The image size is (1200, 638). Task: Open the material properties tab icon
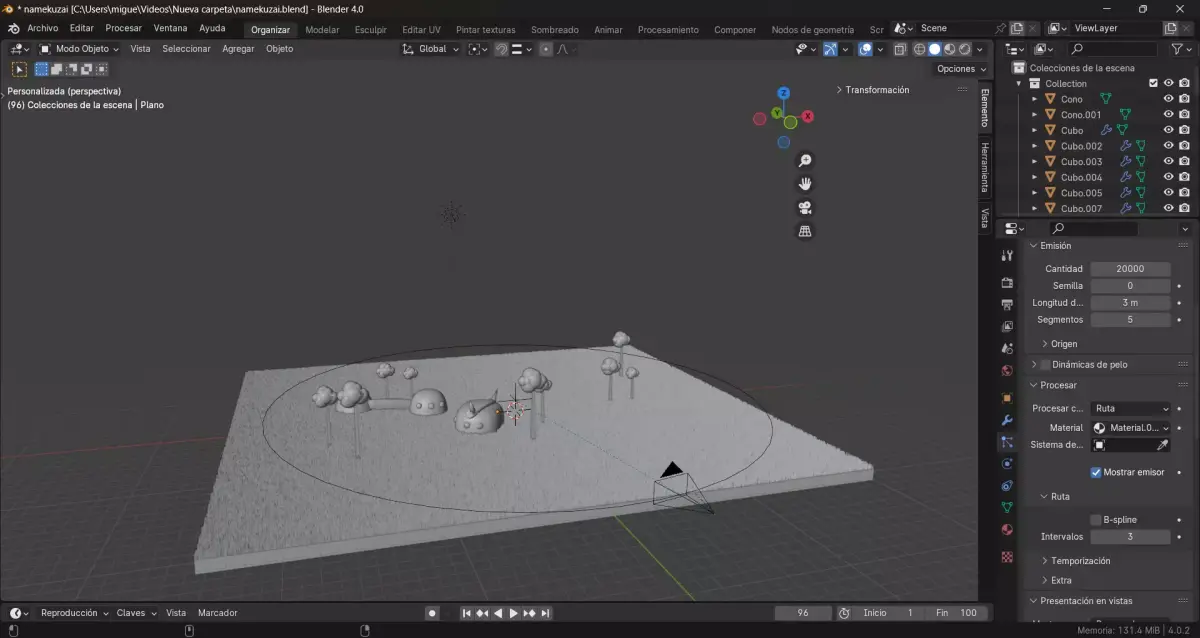[1007, 530]
